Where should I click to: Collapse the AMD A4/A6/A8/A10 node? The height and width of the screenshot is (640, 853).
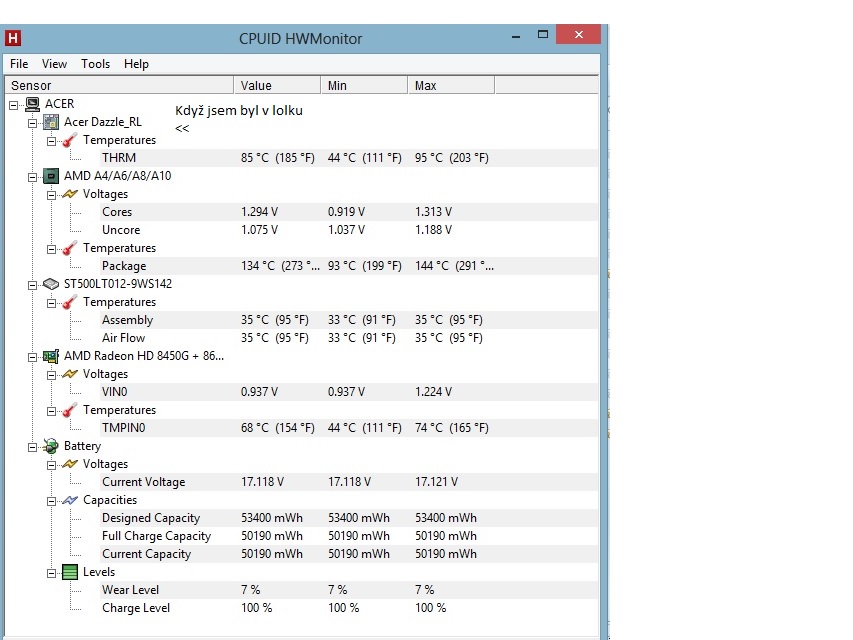point(33,177)
